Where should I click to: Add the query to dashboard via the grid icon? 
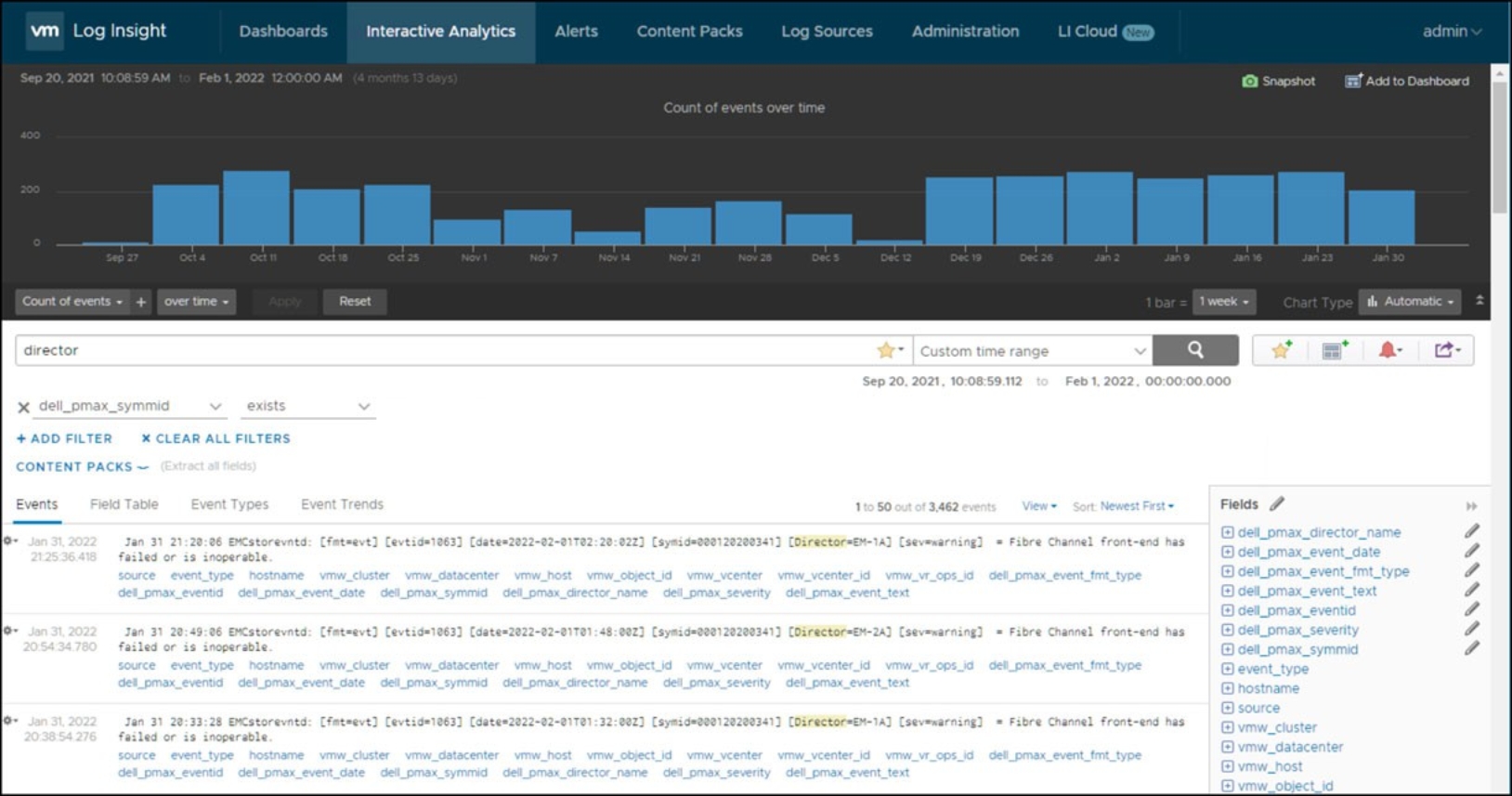tap(1335, 350)
